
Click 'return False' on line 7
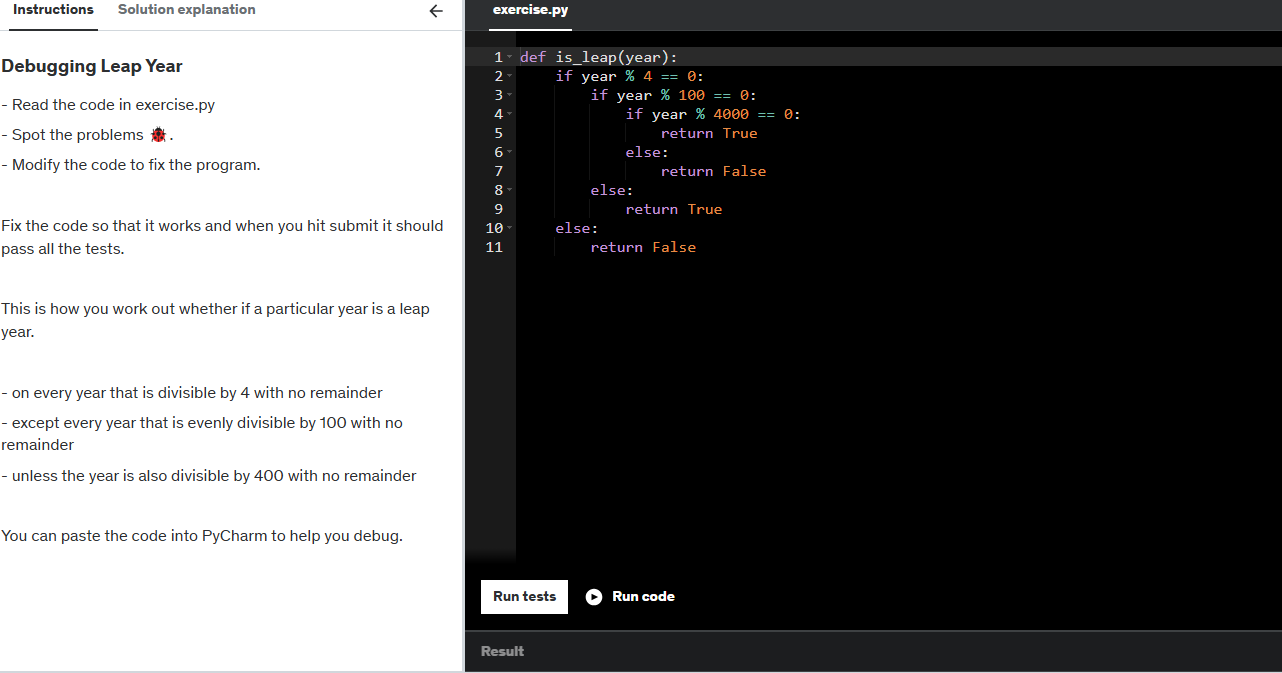tap(713, 171)
